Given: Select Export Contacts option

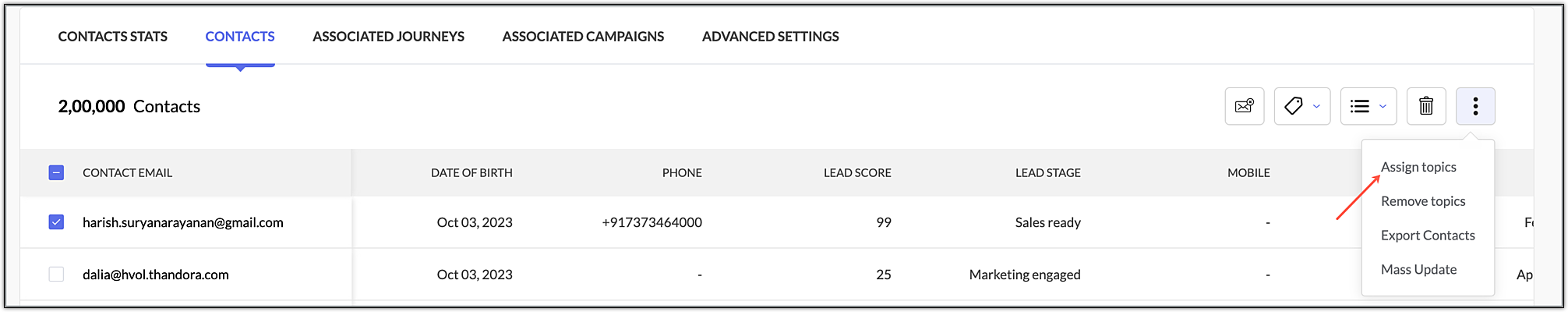Looking at the screenshot, I should click(x=1428, y=236).
